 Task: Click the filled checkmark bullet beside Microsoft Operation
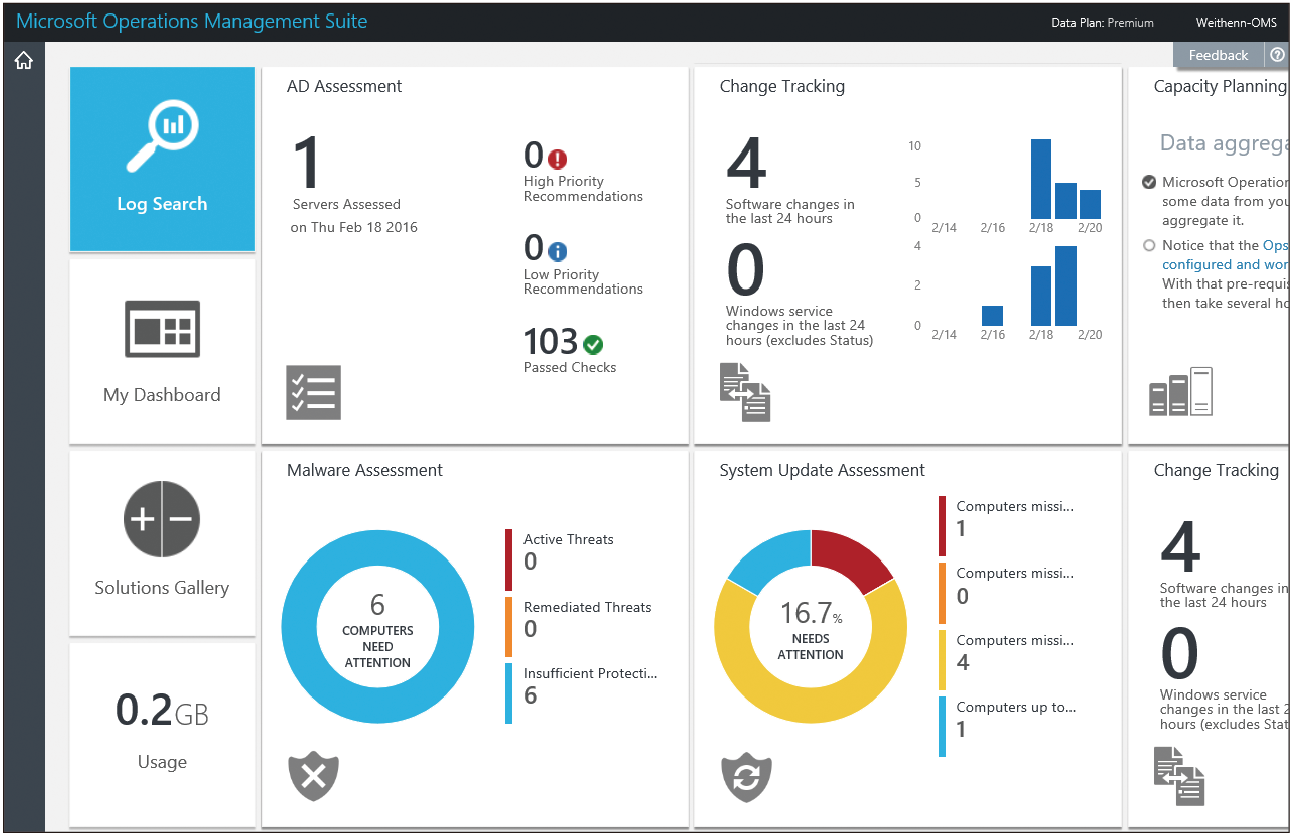pos(1149,182)
